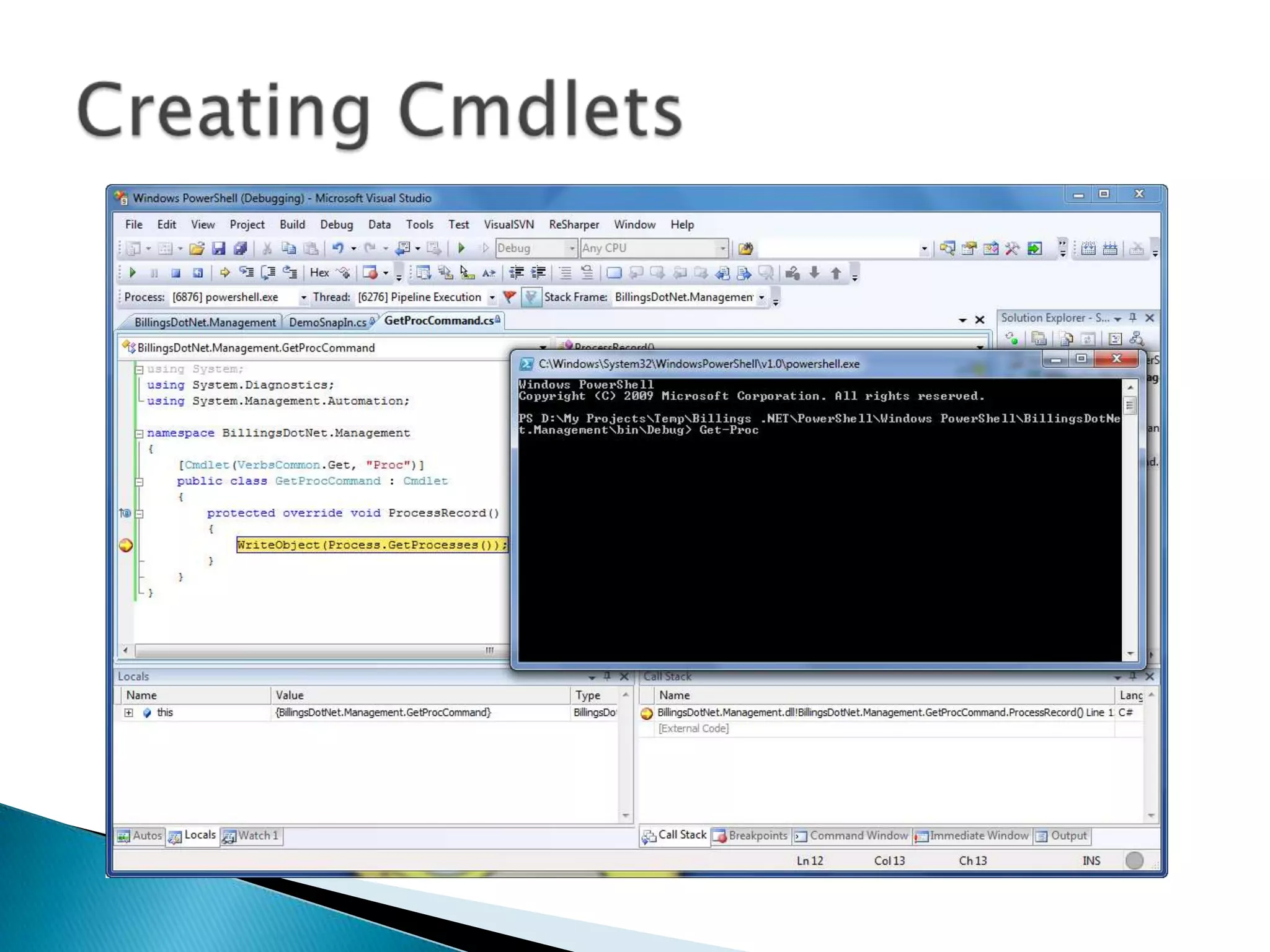Image resolution: width=1270 pixels, height=952 pixels.
Task: Close the GetProcCommand.cs document tab
Action: coord(979,320)
